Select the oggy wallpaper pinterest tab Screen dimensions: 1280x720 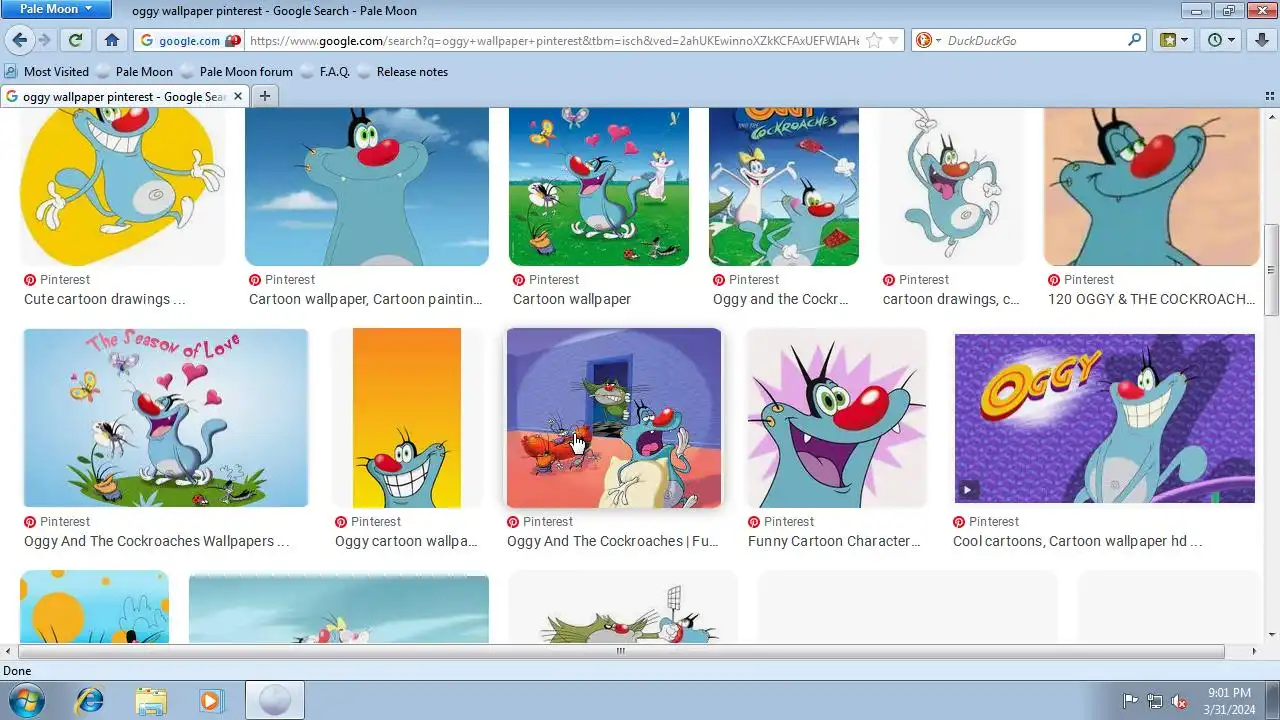click(x=124, y=97)
